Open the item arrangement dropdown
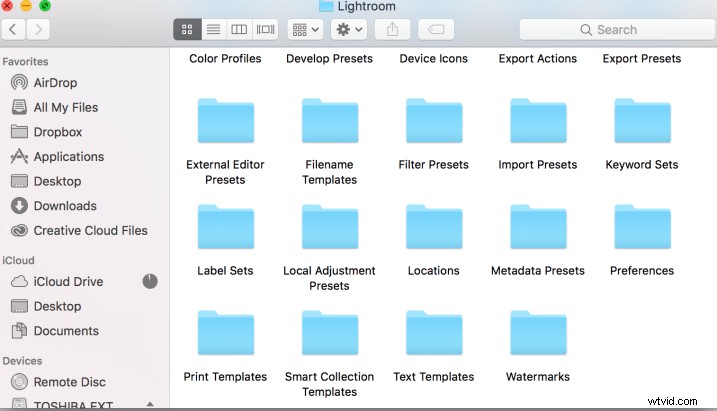The height and width of the screenshot is (411, 717). (305, 30)
